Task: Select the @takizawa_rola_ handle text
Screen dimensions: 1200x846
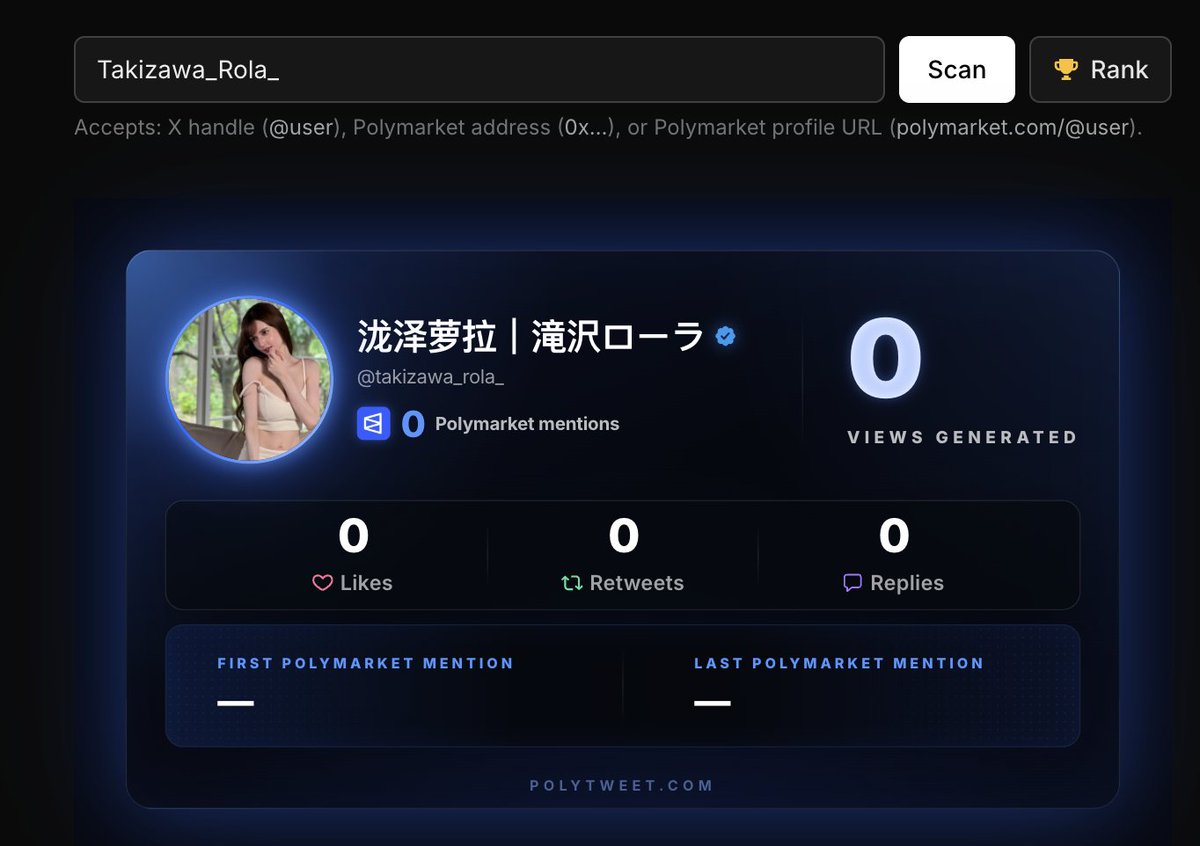Action: (x=431, y=376)
